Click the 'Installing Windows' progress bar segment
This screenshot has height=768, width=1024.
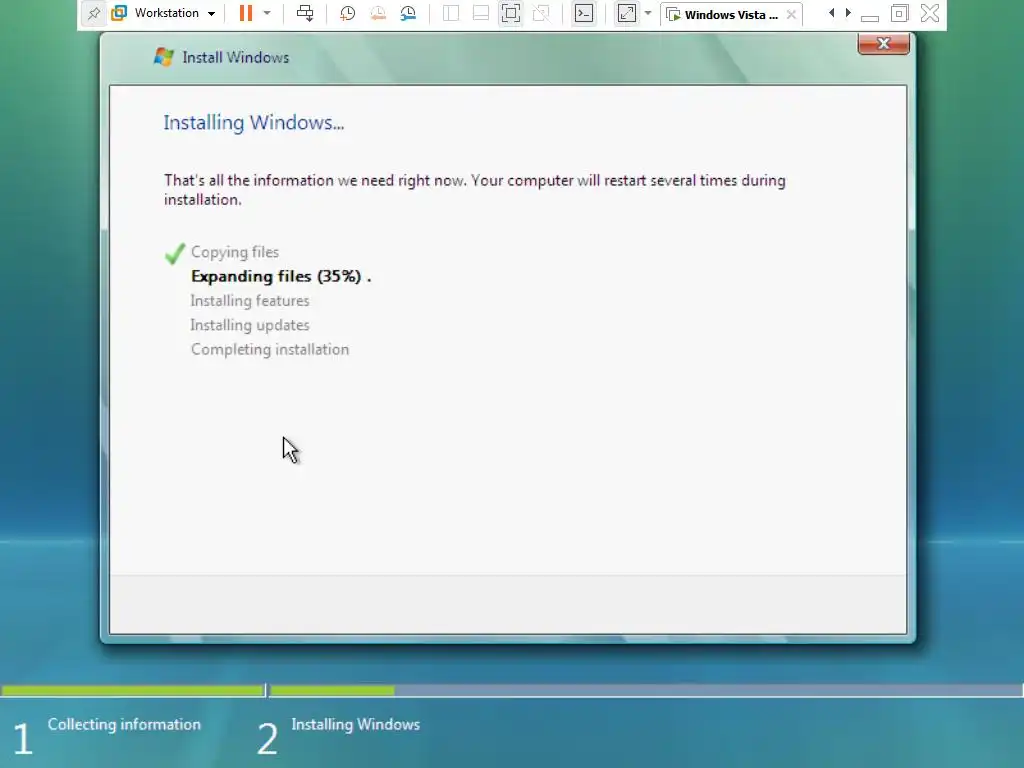pyautogui.click(x=646, y=690)
